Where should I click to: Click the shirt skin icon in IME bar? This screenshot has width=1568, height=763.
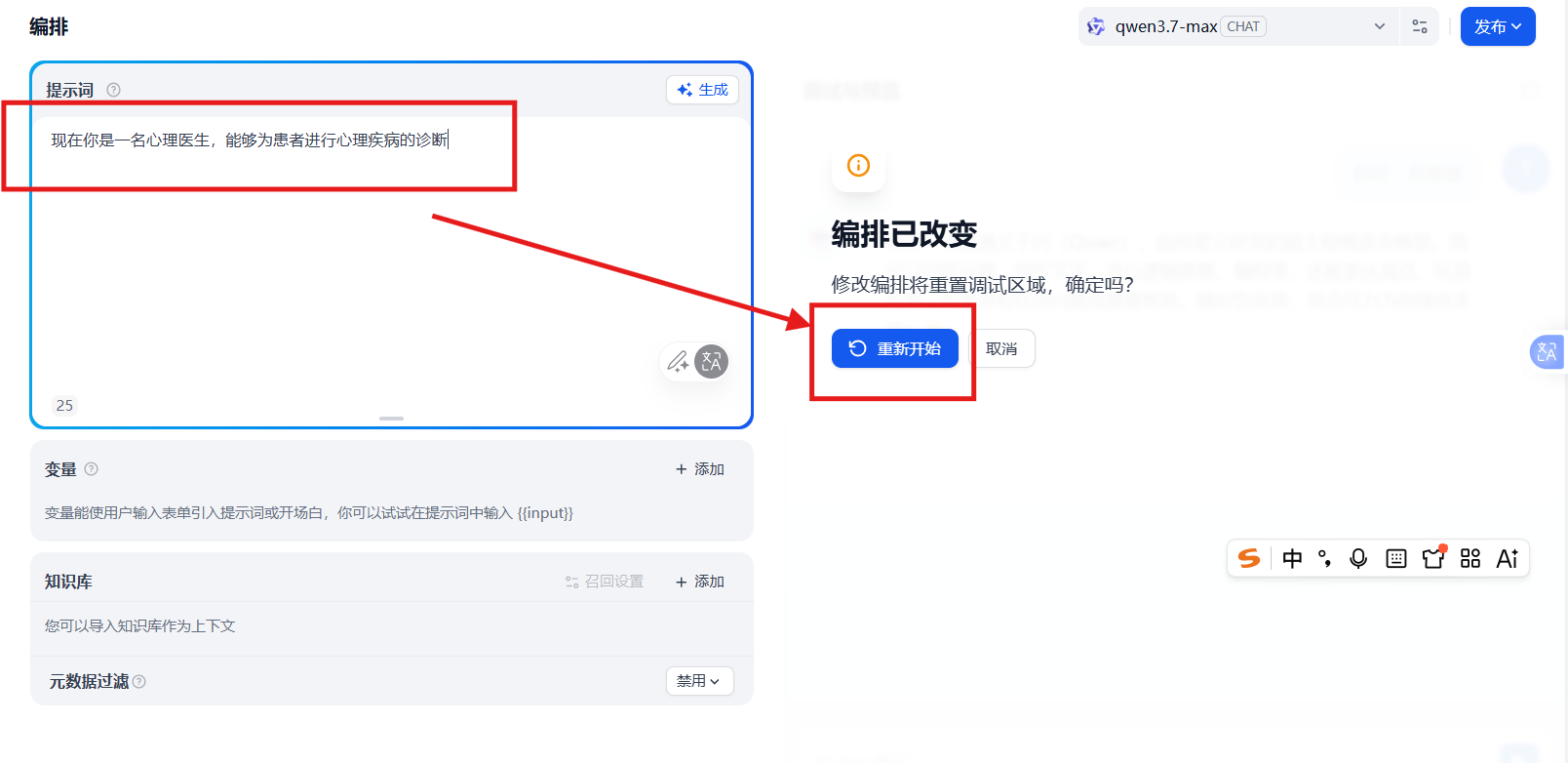click(1433, 557)
